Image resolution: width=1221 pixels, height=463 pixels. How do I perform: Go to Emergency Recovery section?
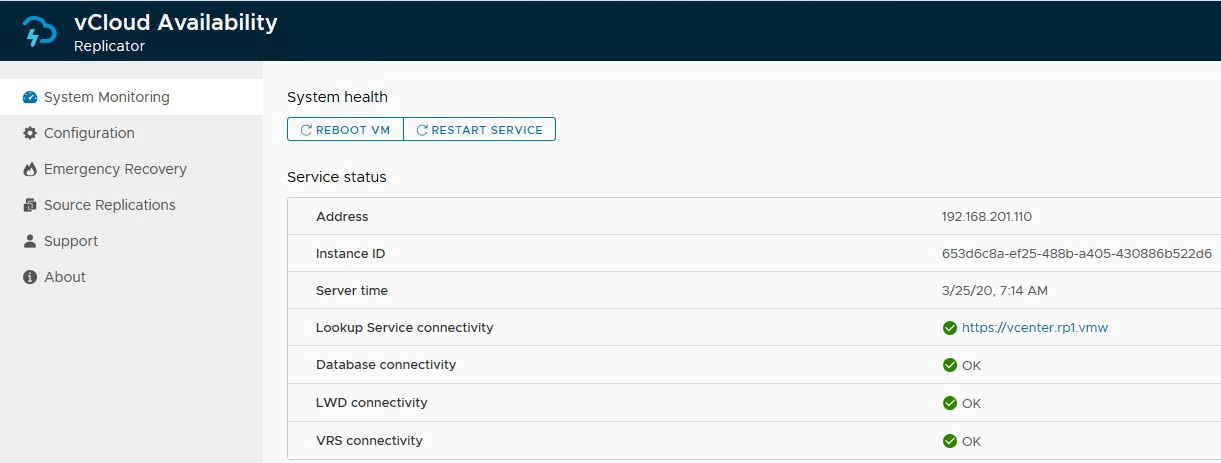[115, 169]
